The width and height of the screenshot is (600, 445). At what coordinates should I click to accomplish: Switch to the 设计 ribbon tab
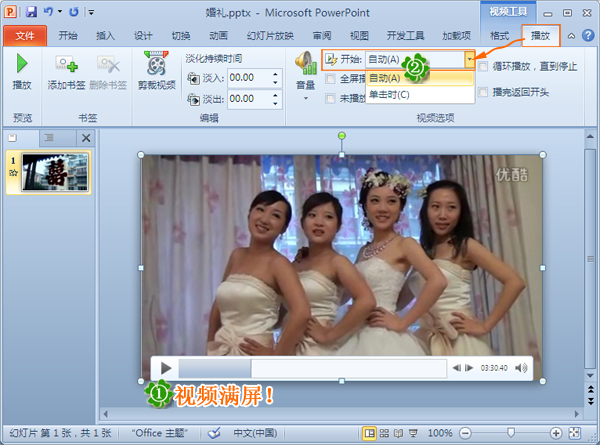tap(143, 36)
